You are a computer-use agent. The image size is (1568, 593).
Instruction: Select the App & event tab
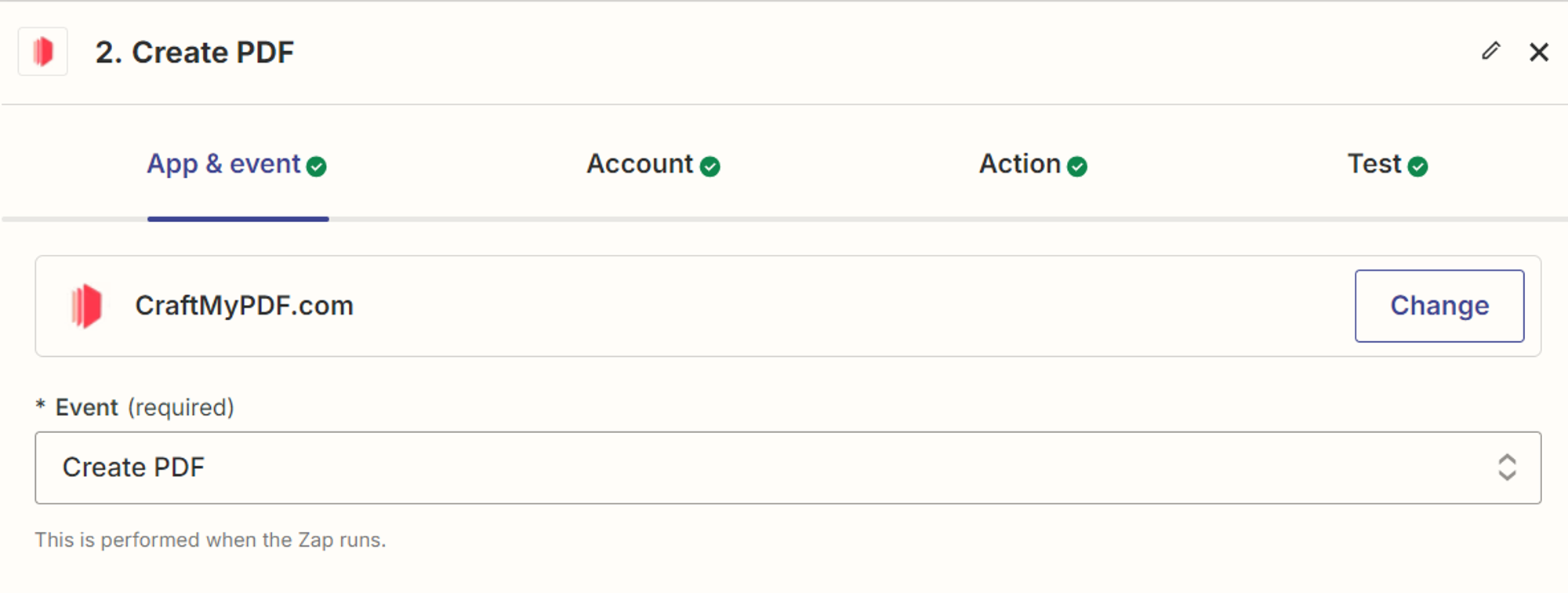pos(223,164)
